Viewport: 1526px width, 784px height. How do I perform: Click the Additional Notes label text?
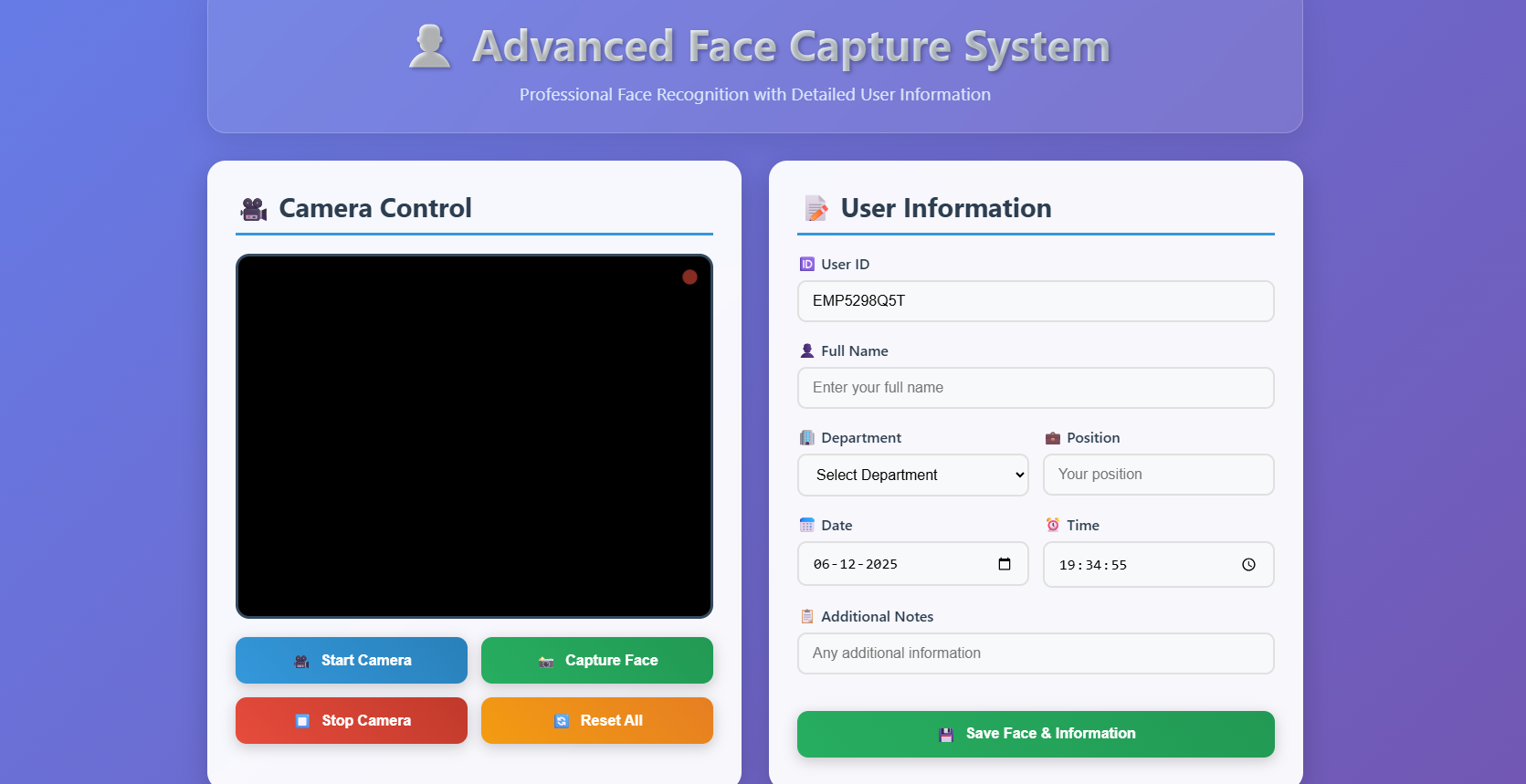coord(878,617)
